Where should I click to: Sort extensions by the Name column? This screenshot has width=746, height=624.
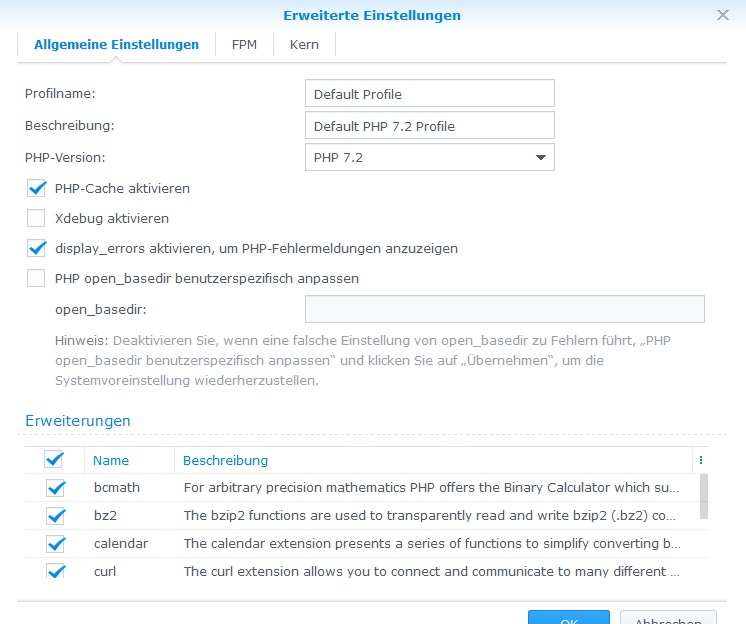click(x=111, y=461)
